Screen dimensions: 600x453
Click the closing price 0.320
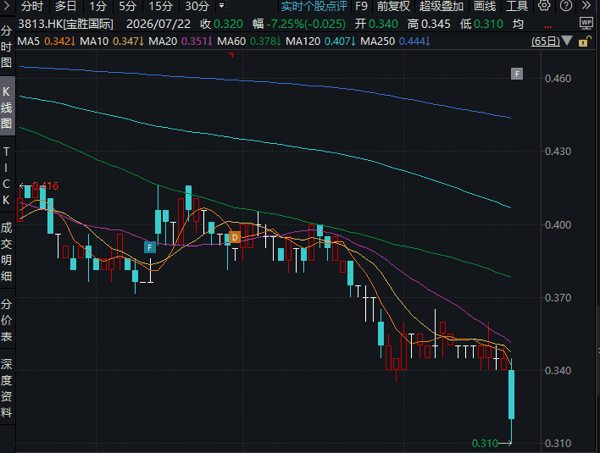click(228, 24)
